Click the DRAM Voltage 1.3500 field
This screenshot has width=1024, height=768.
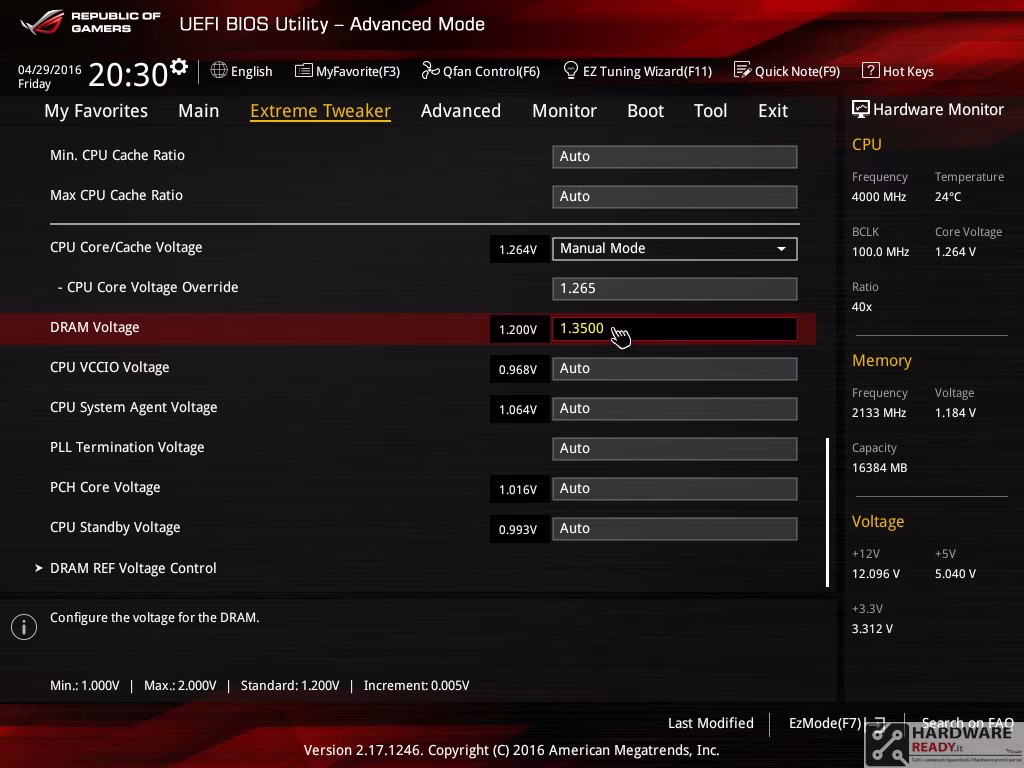click(x=675, y=328)
